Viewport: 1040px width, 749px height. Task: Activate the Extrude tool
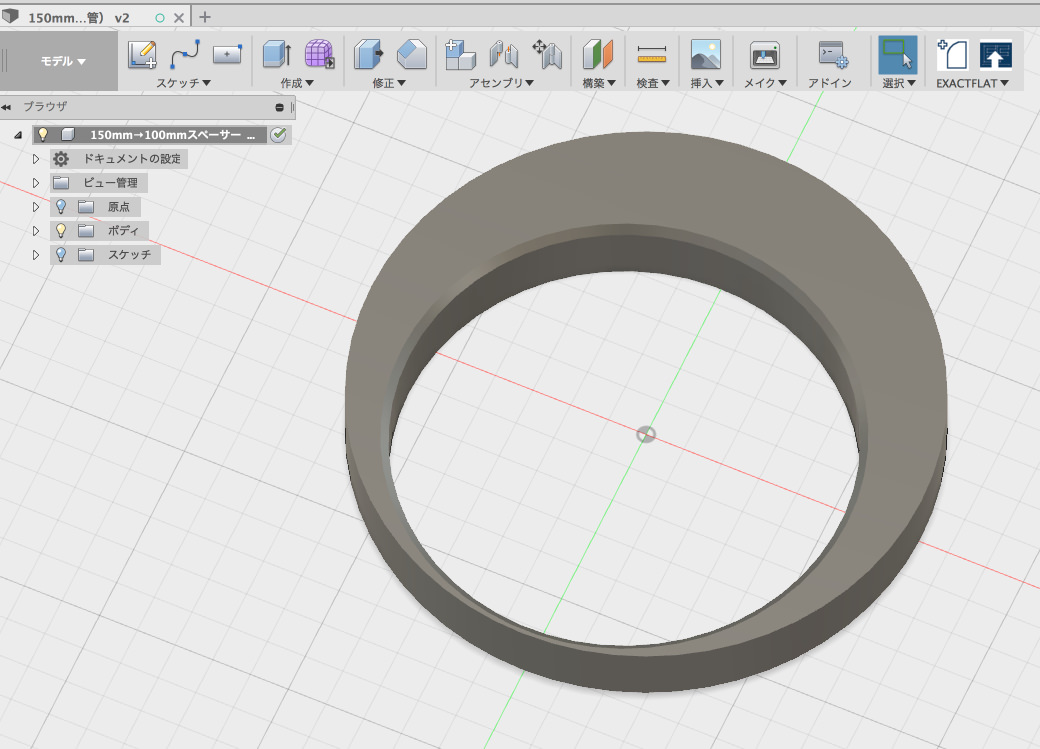click(277, 54)
